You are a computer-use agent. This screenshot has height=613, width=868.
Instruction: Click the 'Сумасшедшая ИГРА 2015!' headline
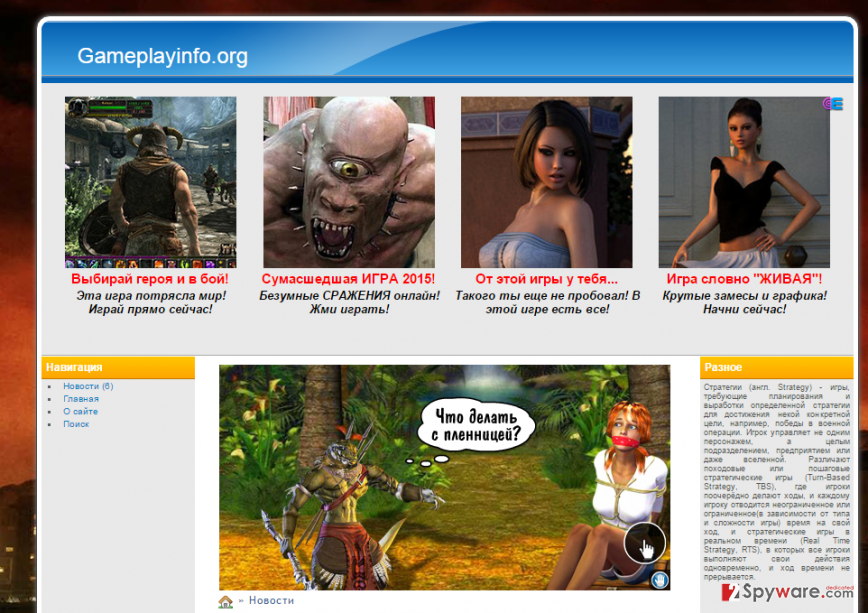pos(348,279)
